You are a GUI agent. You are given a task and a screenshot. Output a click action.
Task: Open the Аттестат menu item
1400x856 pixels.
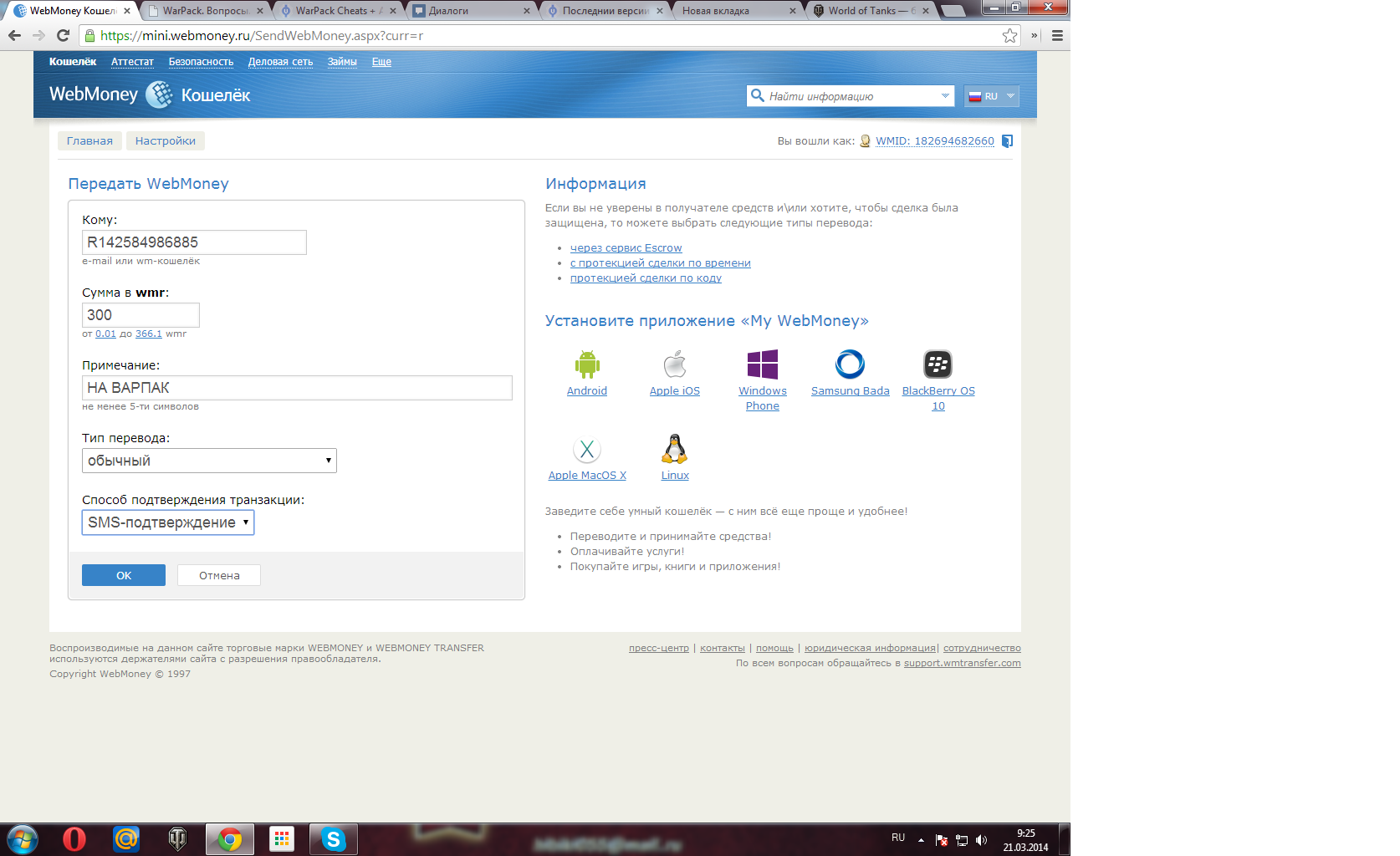tap(132, 62)
